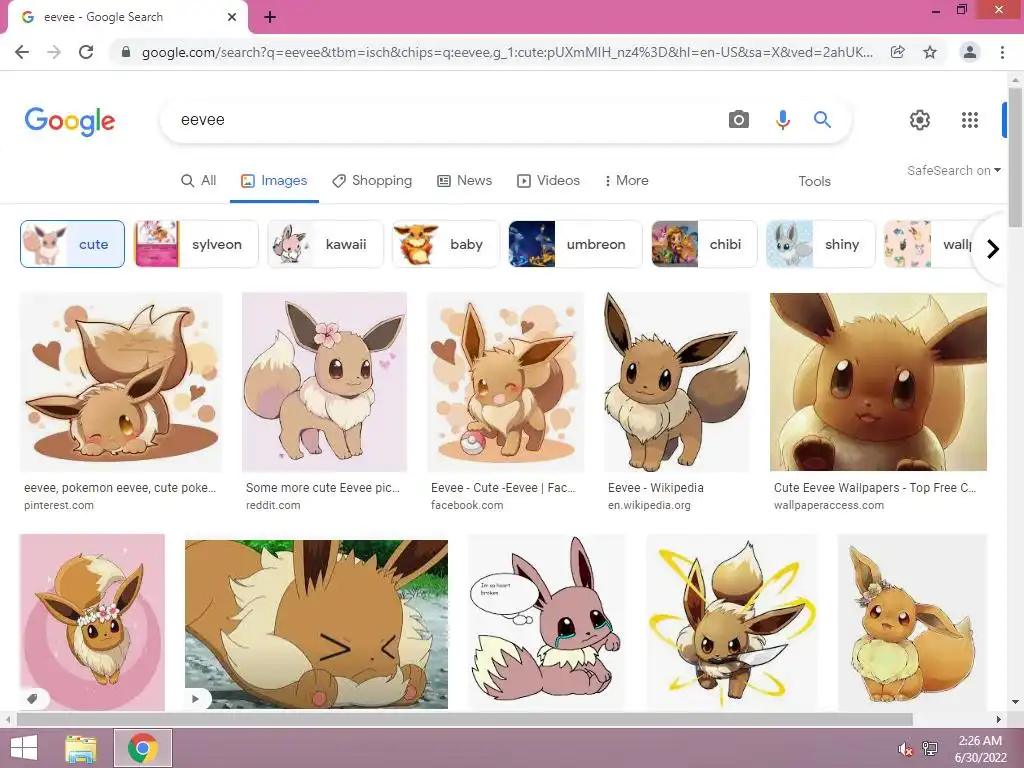Viewport: 1024px width, 768px height.
Task: Open the Google apps grid
Action: coord(970,120)
